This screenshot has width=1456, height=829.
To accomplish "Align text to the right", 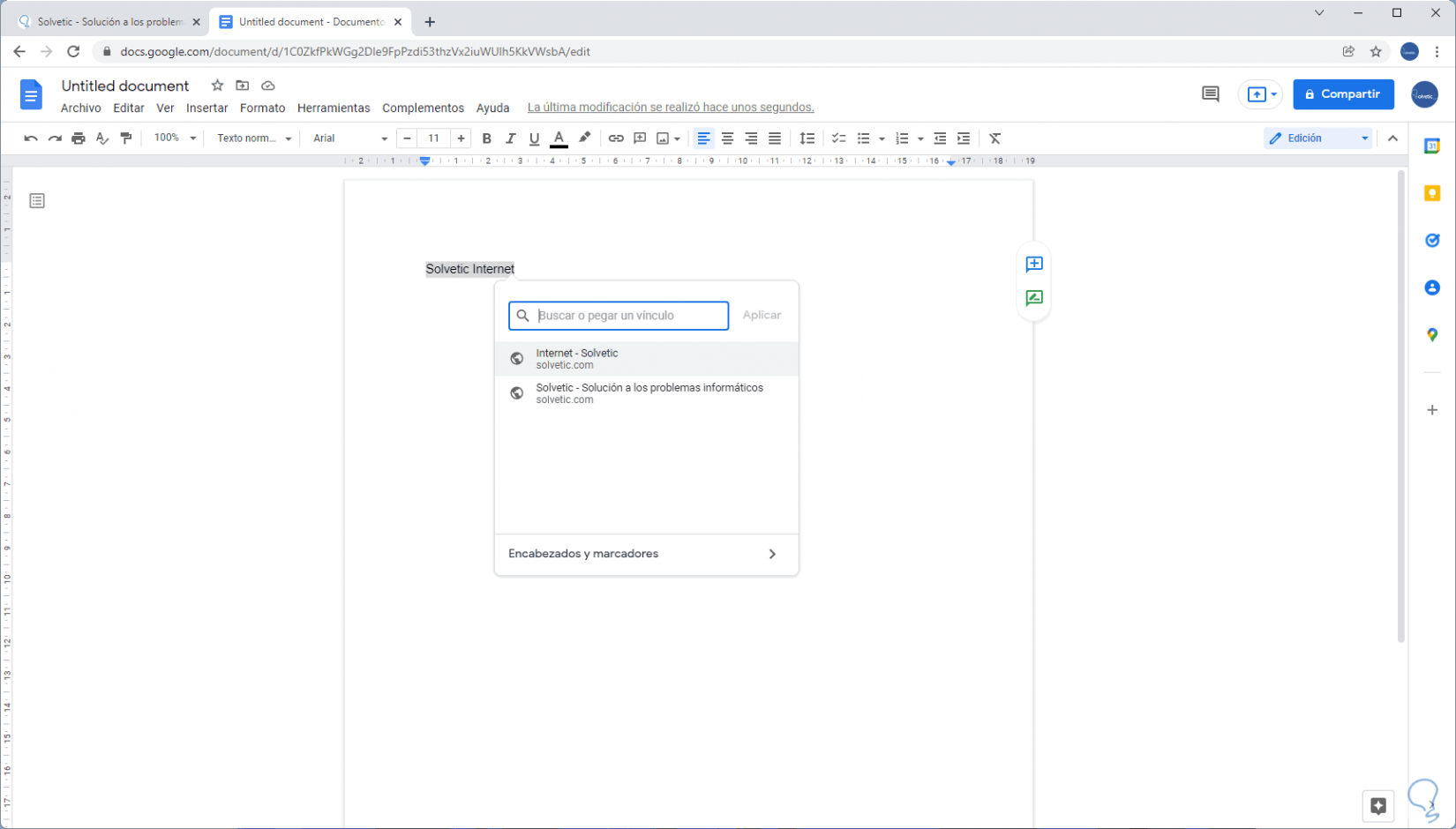I will 751,138.
